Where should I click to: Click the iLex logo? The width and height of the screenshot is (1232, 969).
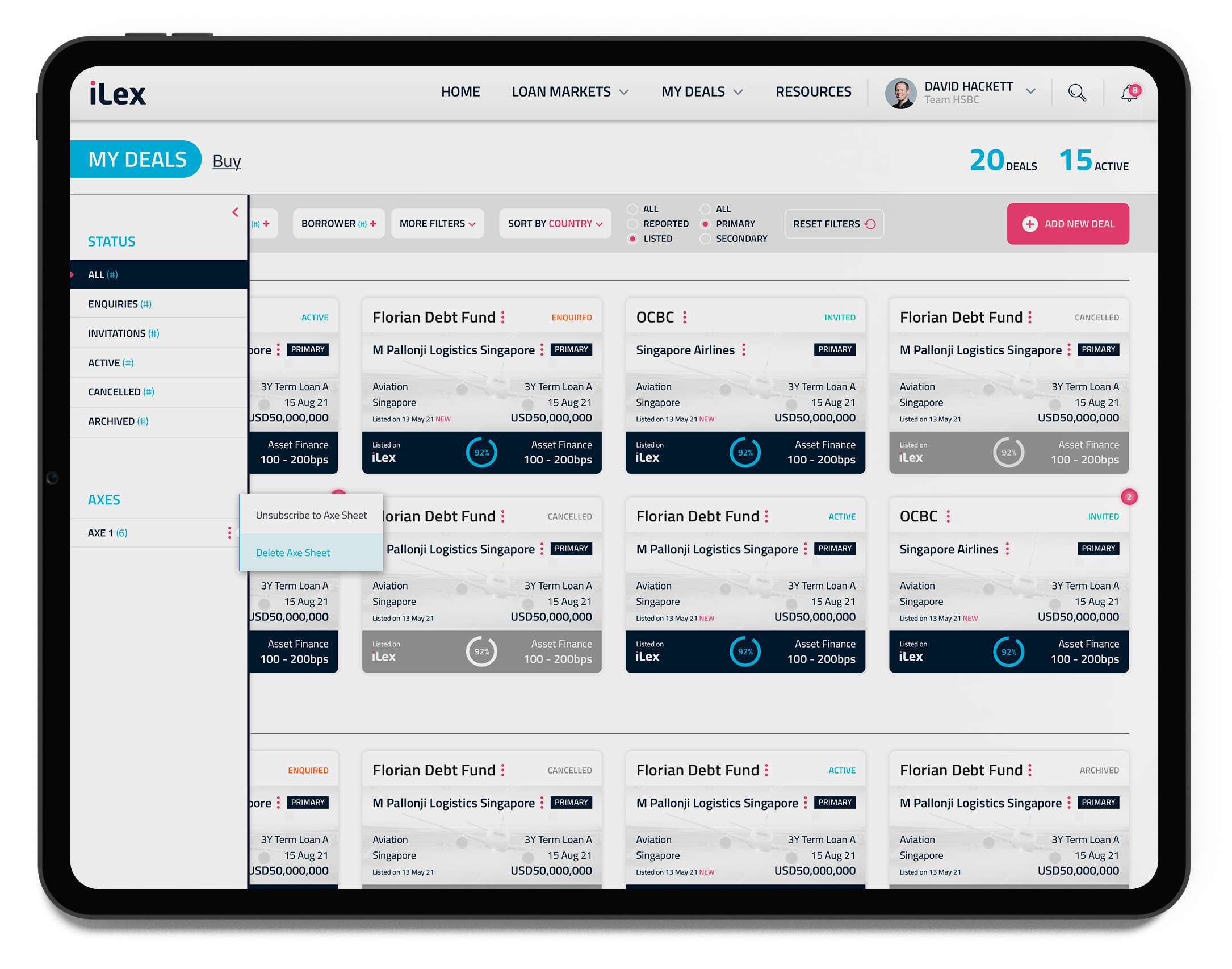tap(118, 94)
